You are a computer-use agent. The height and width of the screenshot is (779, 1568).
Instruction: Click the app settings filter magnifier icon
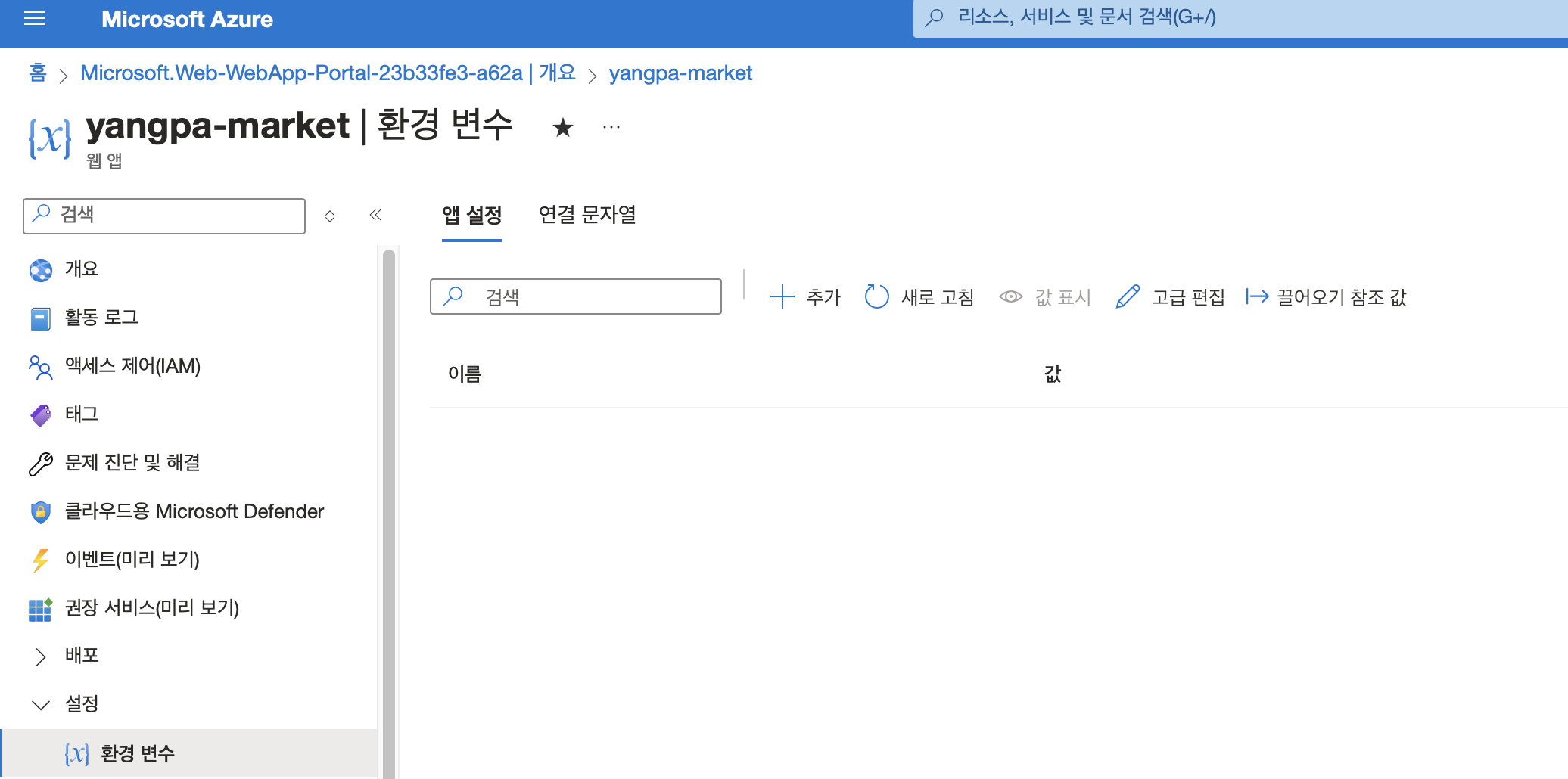click(x=453, y=296)
